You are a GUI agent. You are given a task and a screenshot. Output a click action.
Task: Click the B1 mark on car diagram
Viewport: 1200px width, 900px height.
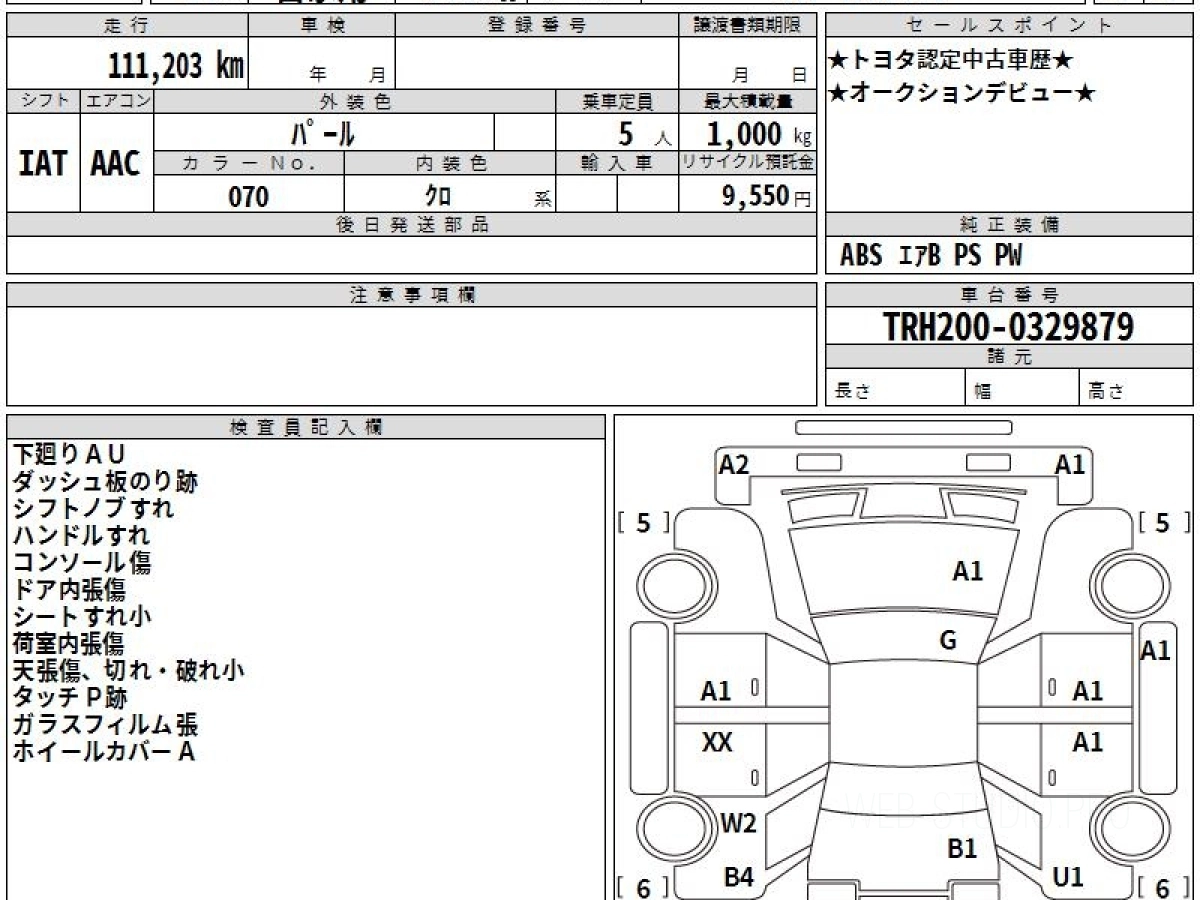962,849
